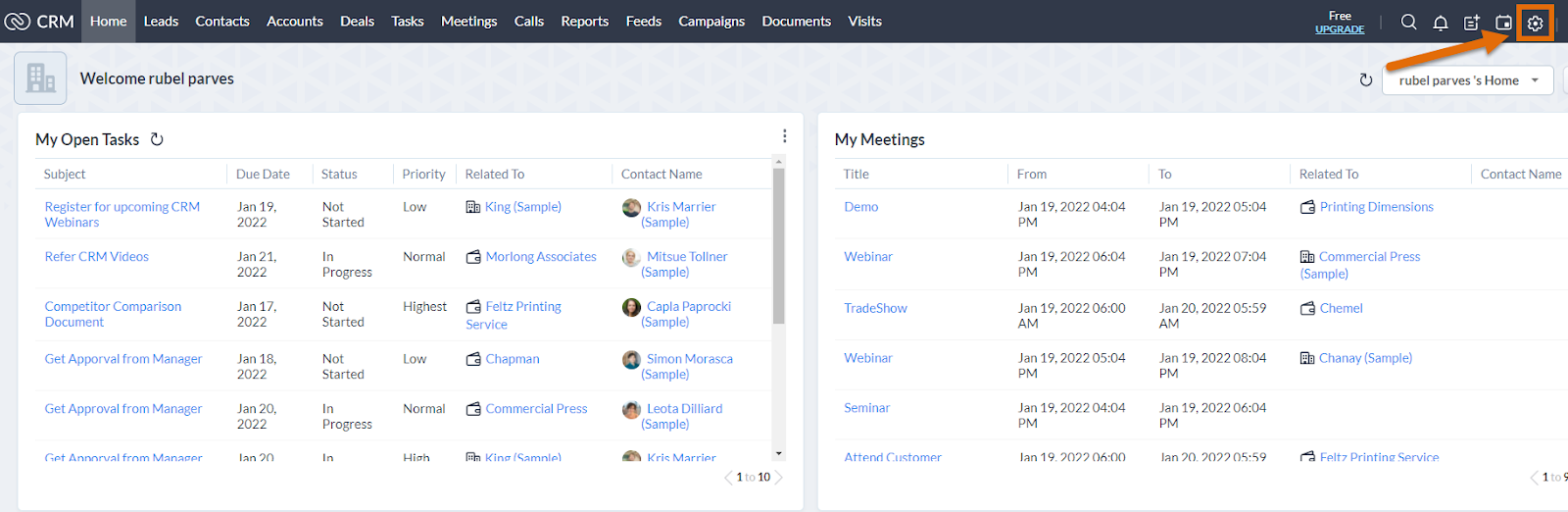Click the create new record icon
This screenshot has width=1568, height=512.
[1471, 23]
